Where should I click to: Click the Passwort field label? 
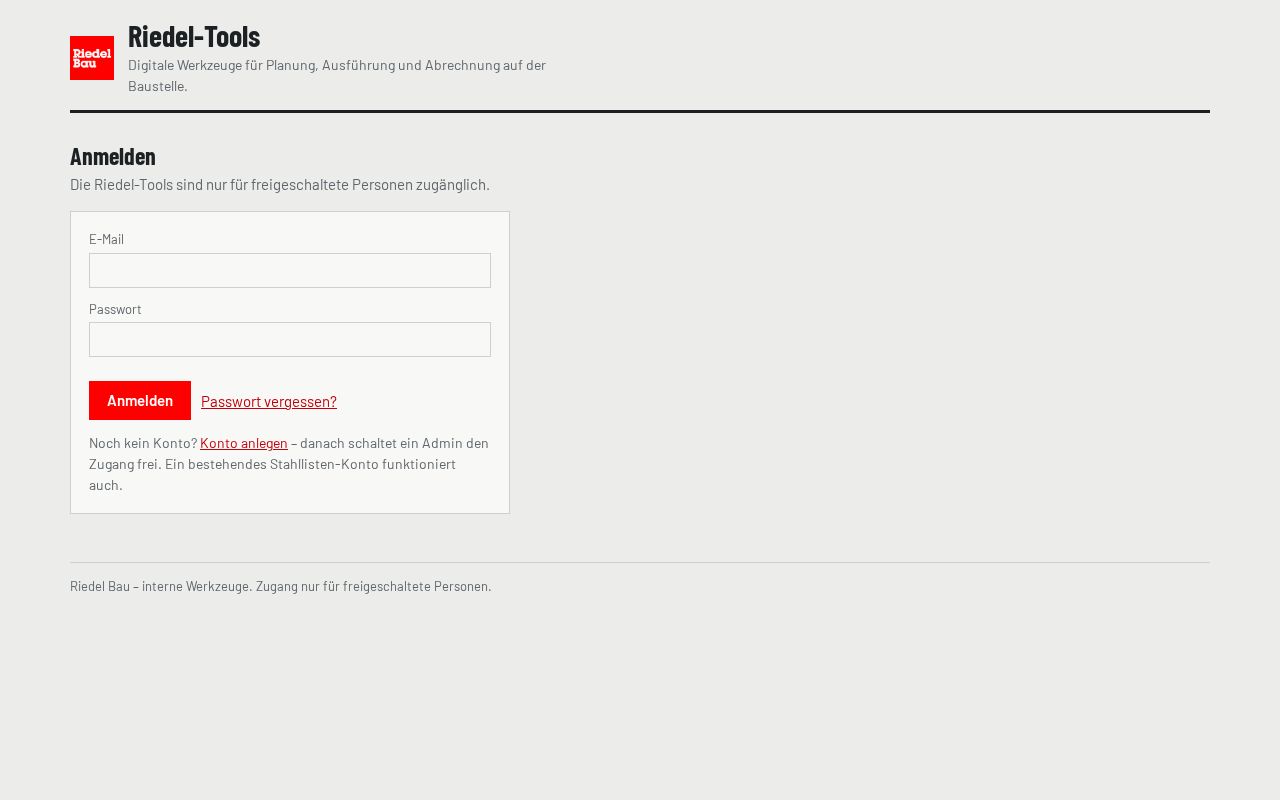tap(115, 309)
